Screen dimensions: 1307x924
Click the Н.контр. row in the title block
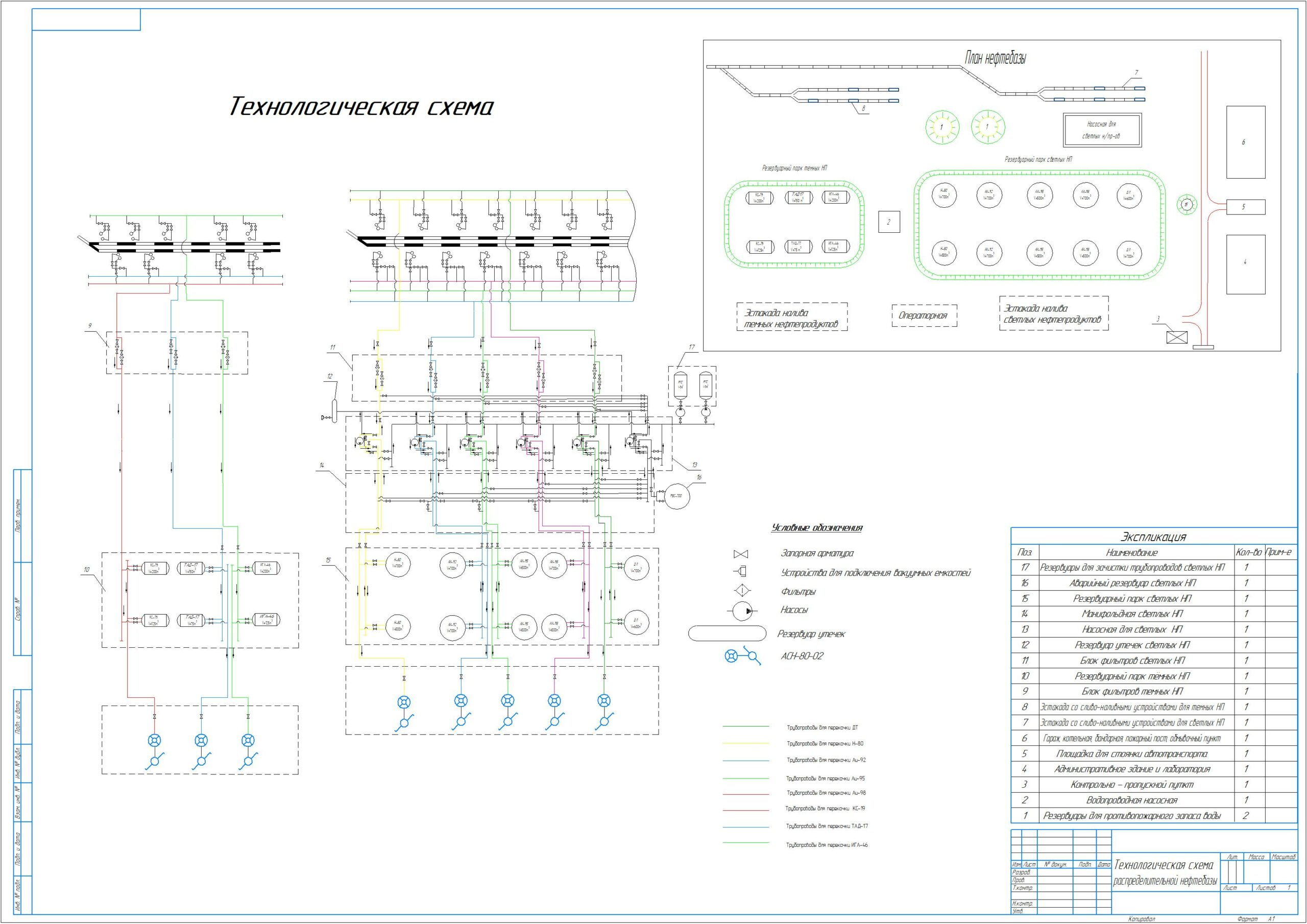pos(1061,904)
